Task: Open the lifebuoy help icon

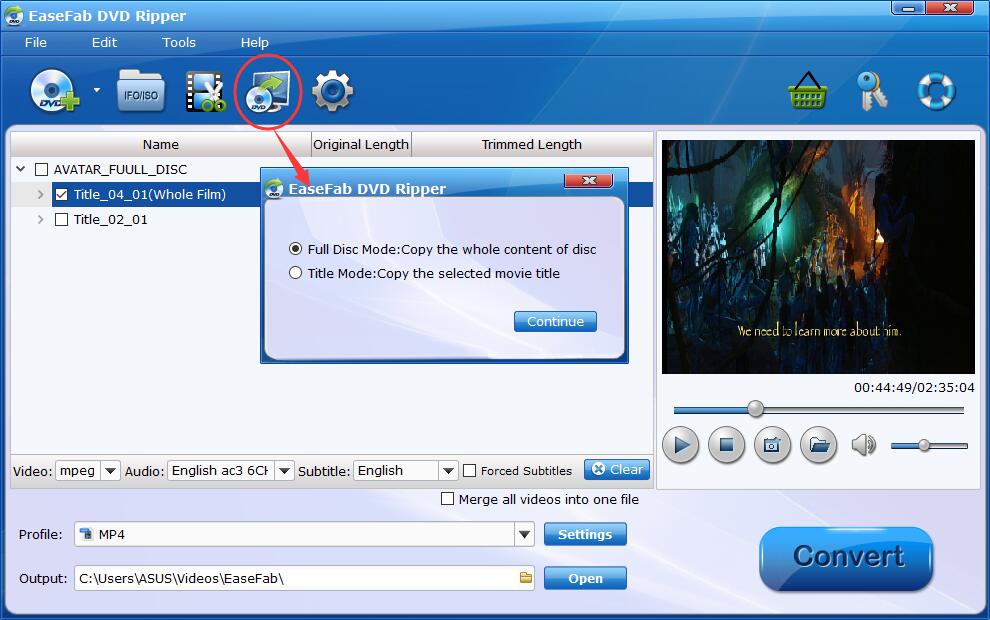Action: click(x=936, y=91)
